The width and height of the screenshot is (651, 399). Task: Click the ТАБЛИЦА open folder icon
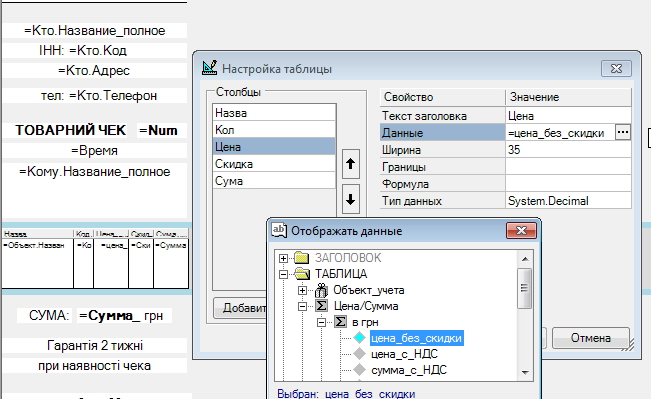(302, 274)
